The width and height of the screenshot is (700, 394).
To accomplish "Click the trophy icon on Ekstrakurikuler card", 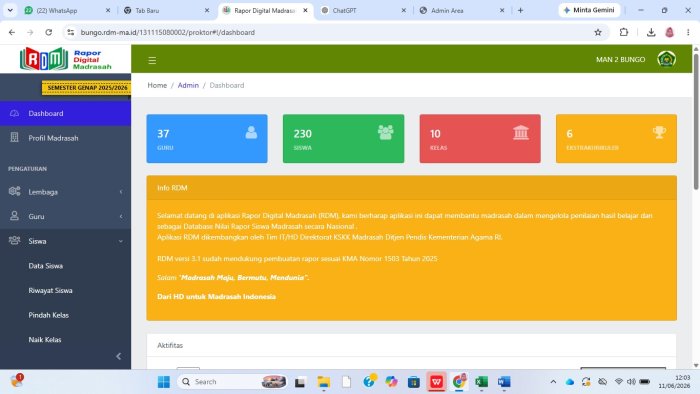I will tap(659, 132).
